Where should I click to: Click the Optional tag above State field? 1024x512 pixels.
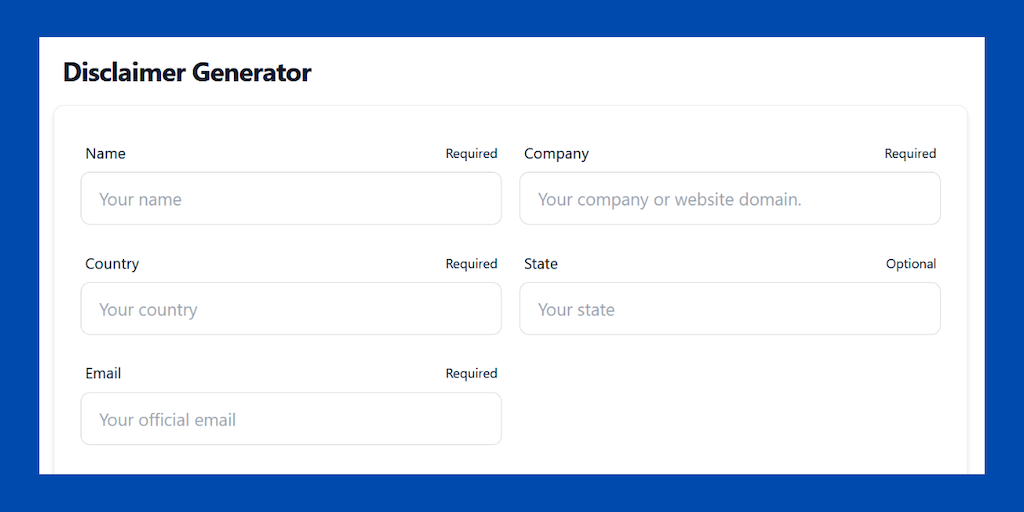911,264
